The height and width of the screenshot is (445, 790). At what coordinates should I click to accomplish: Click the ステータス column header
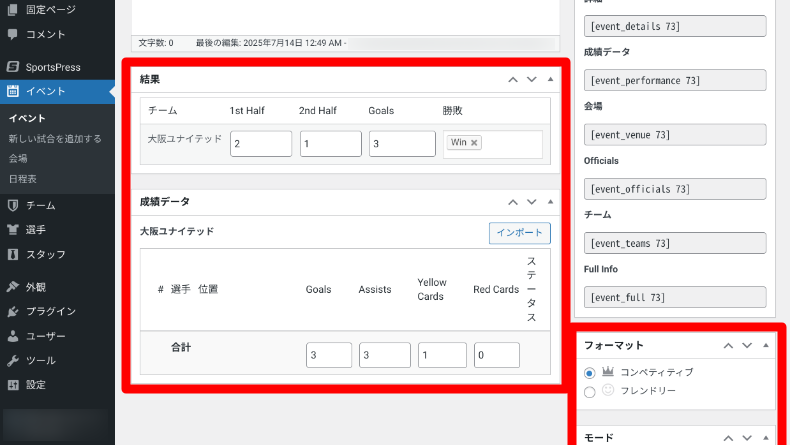tap(532, 289)
